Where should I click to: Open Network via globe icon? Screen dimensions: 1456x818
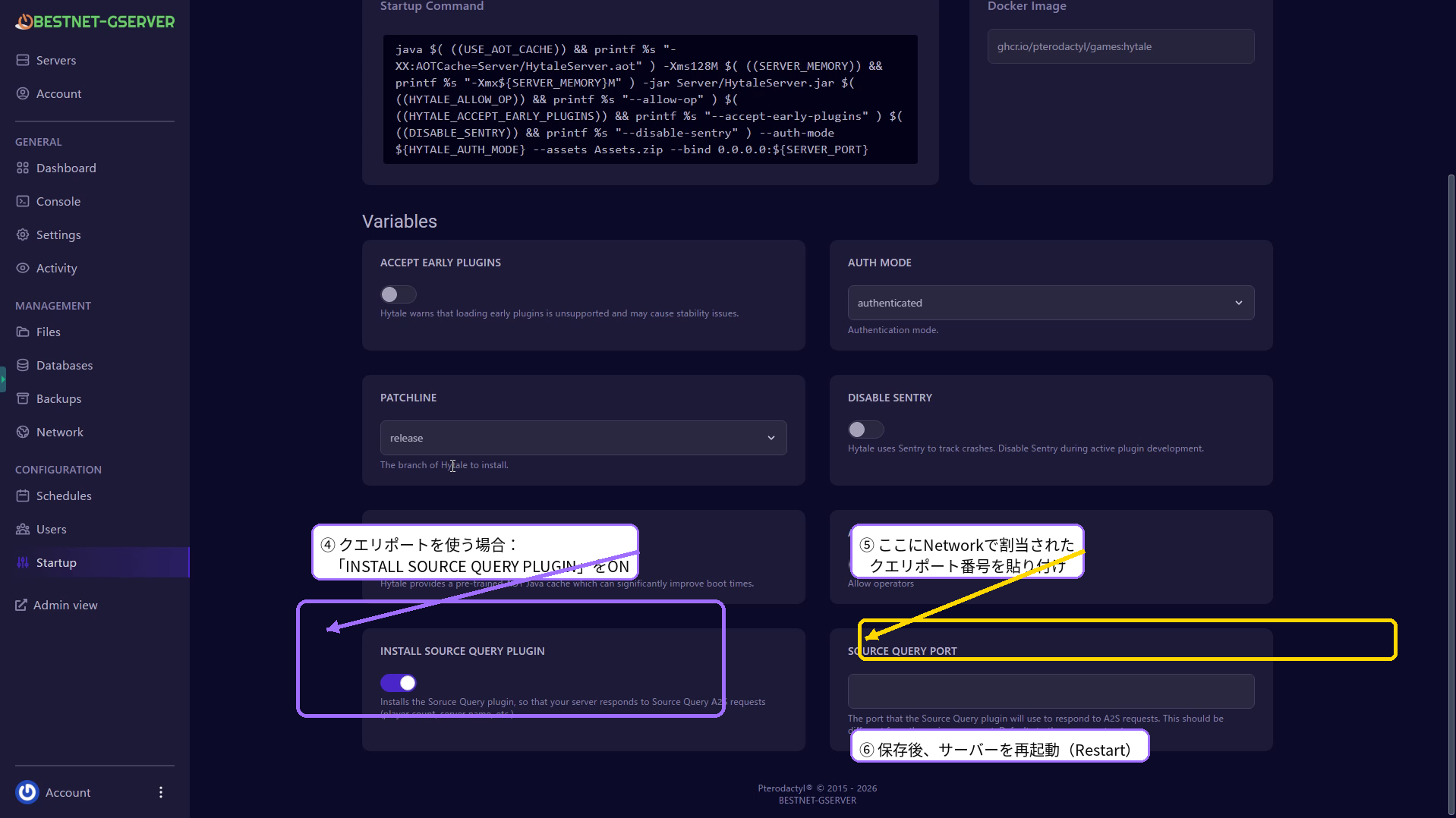pyautogui.click(x=23, y=432)
